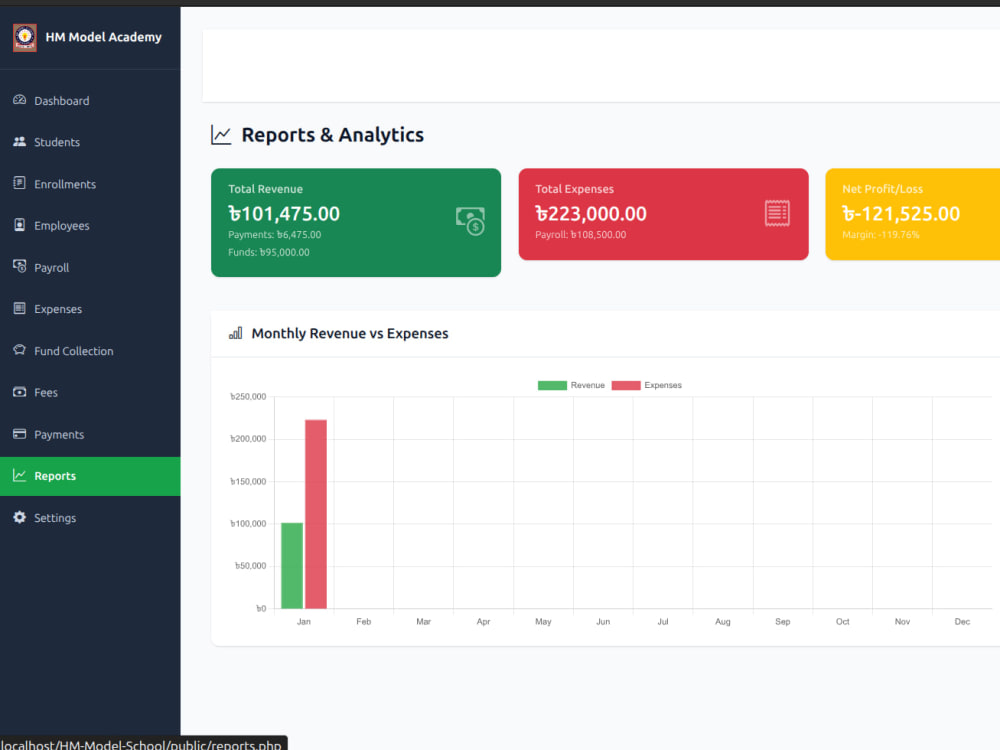
Task: Click the Total Revenue card label
Action: (265, 189)
